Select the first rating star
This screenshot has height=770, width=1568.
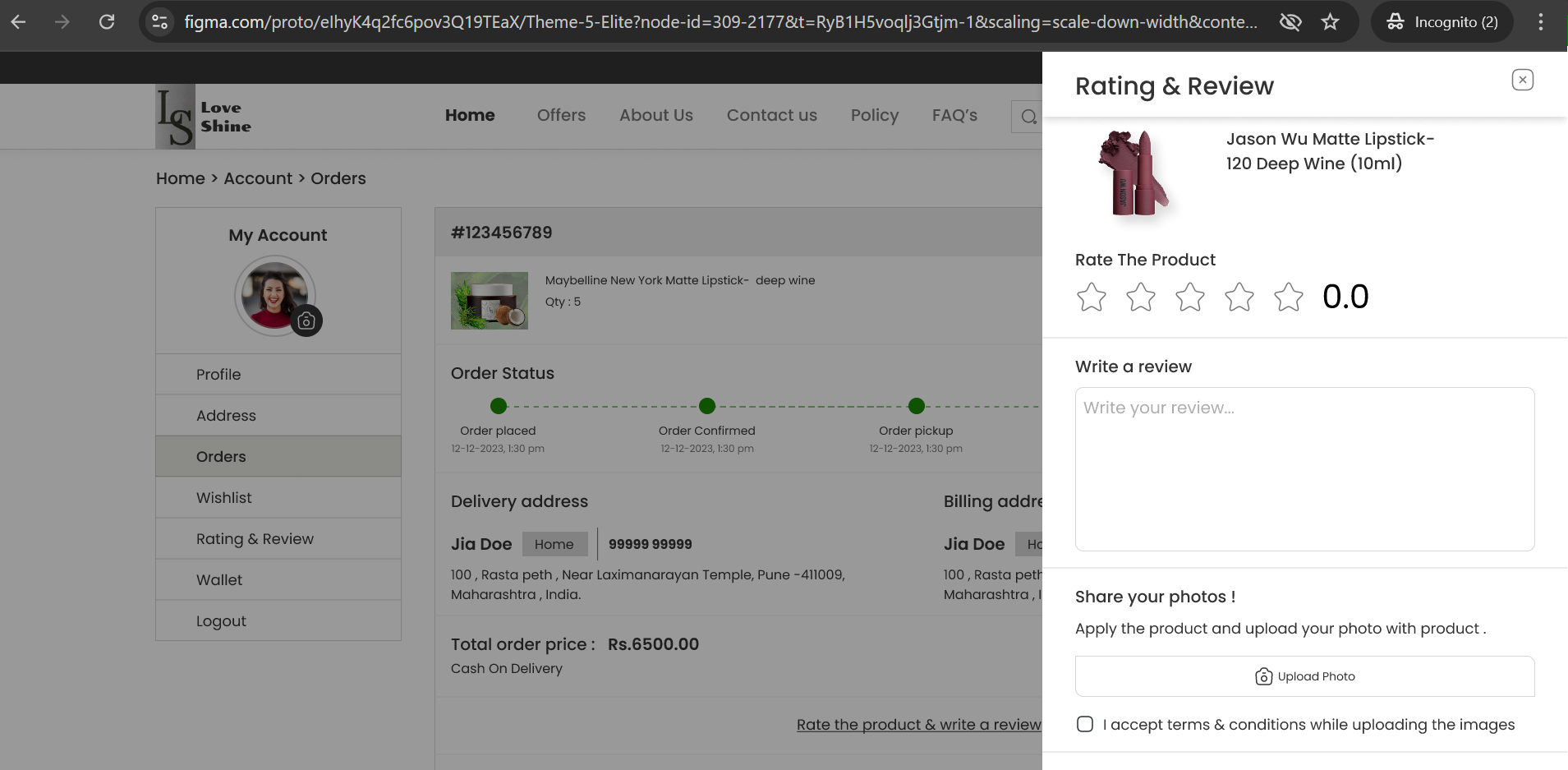point(1092,297)
